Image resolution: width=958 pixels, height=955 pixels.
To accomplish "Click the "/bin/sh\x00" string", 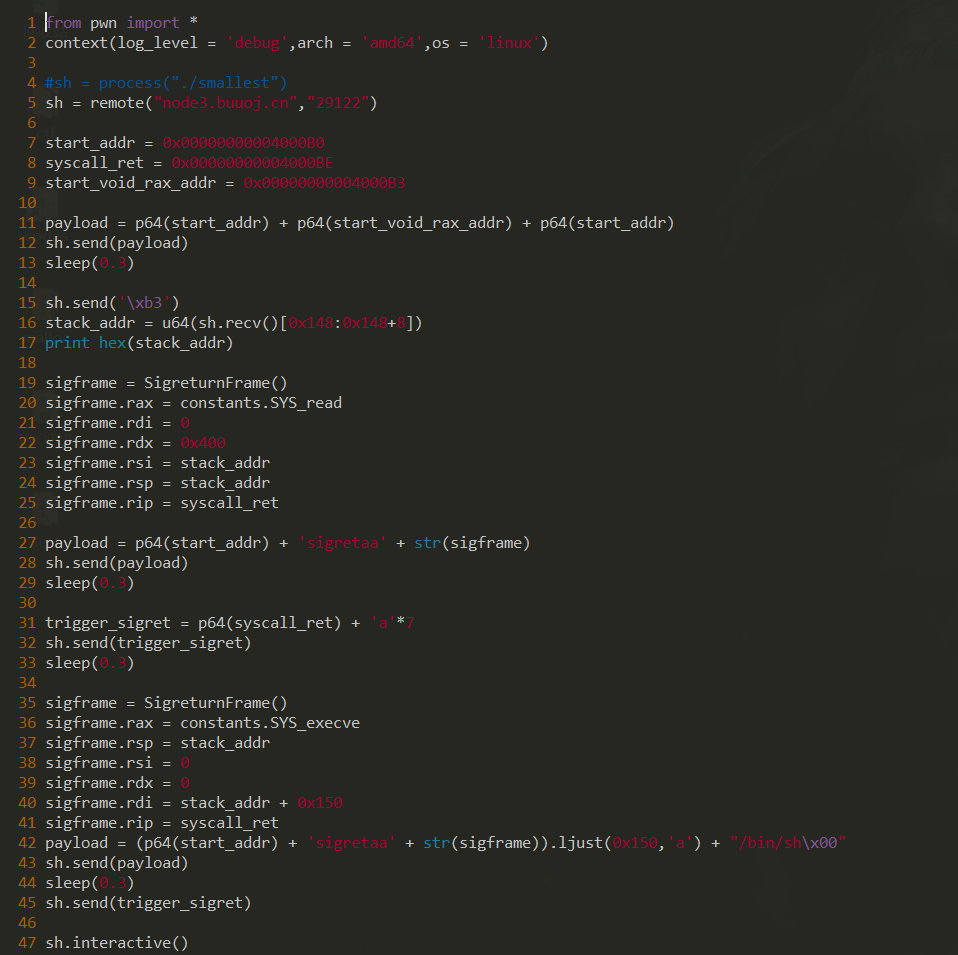I will [788, 843].
